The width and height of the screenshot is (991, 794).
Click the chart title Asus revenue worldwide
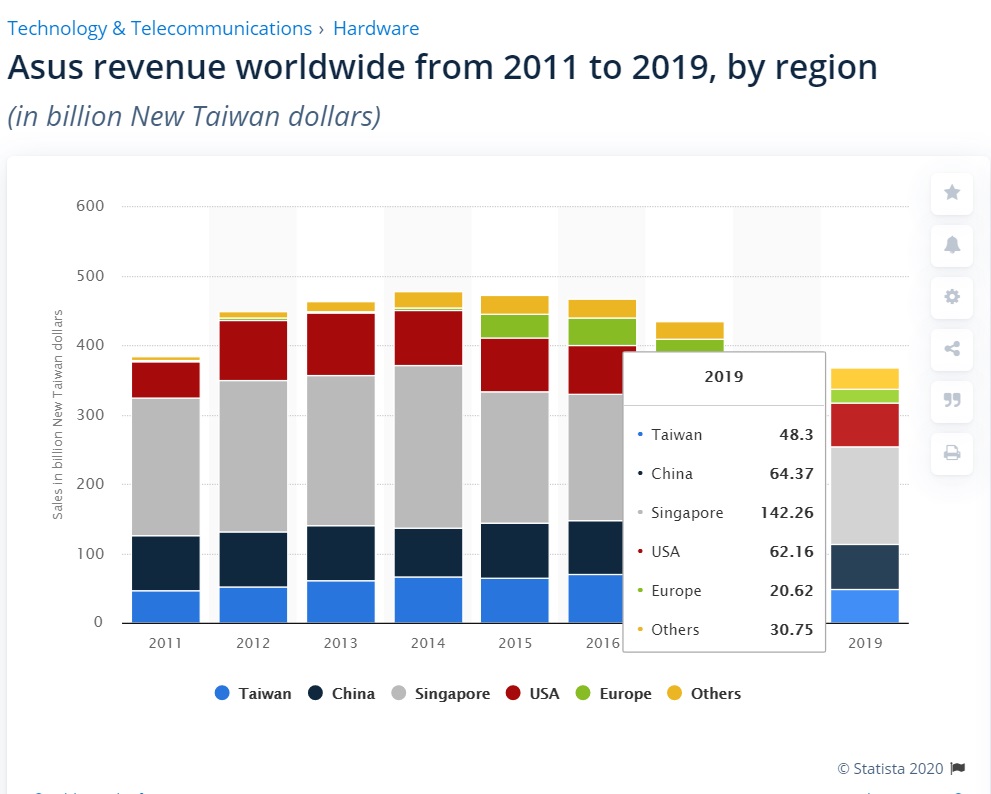442,68
